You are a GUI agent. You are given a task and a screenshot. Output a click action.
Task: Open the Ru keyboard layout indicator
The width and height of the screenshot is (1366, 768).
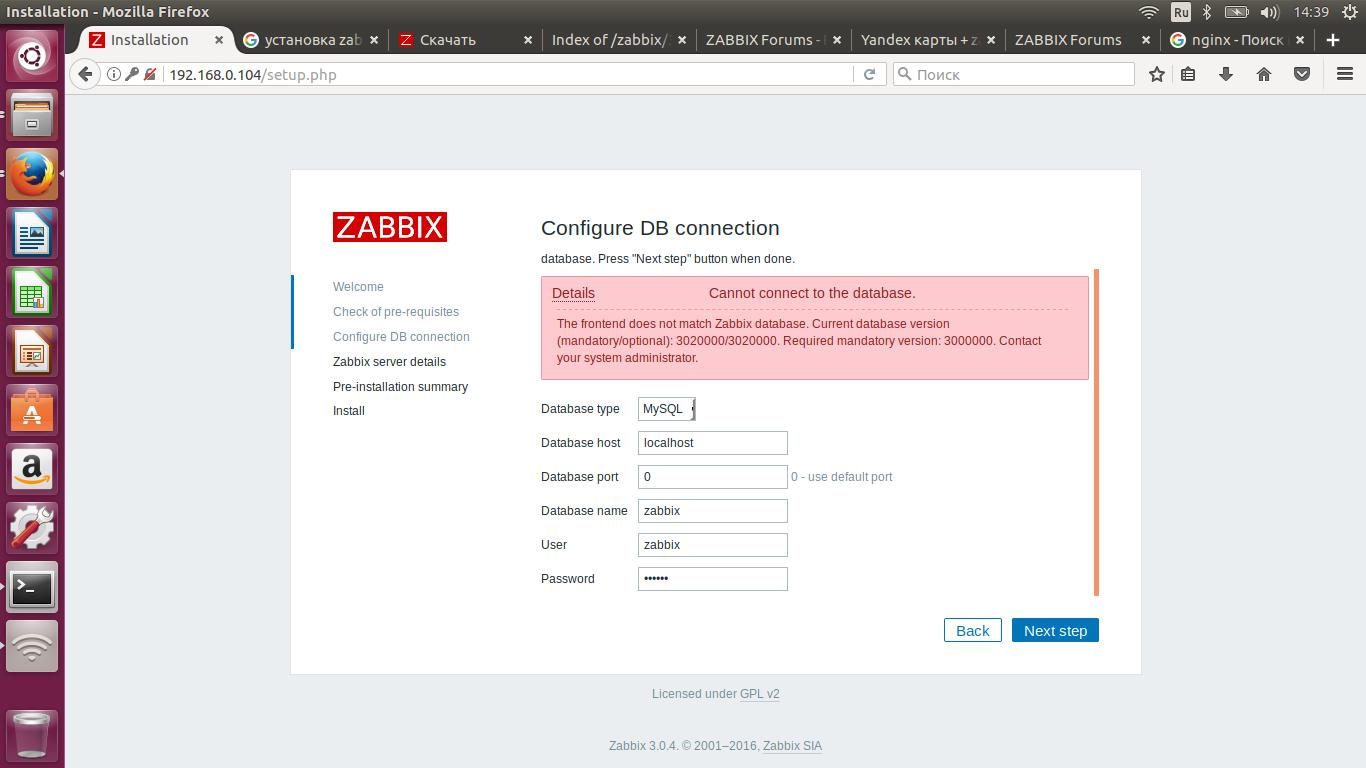(1181, 12)
